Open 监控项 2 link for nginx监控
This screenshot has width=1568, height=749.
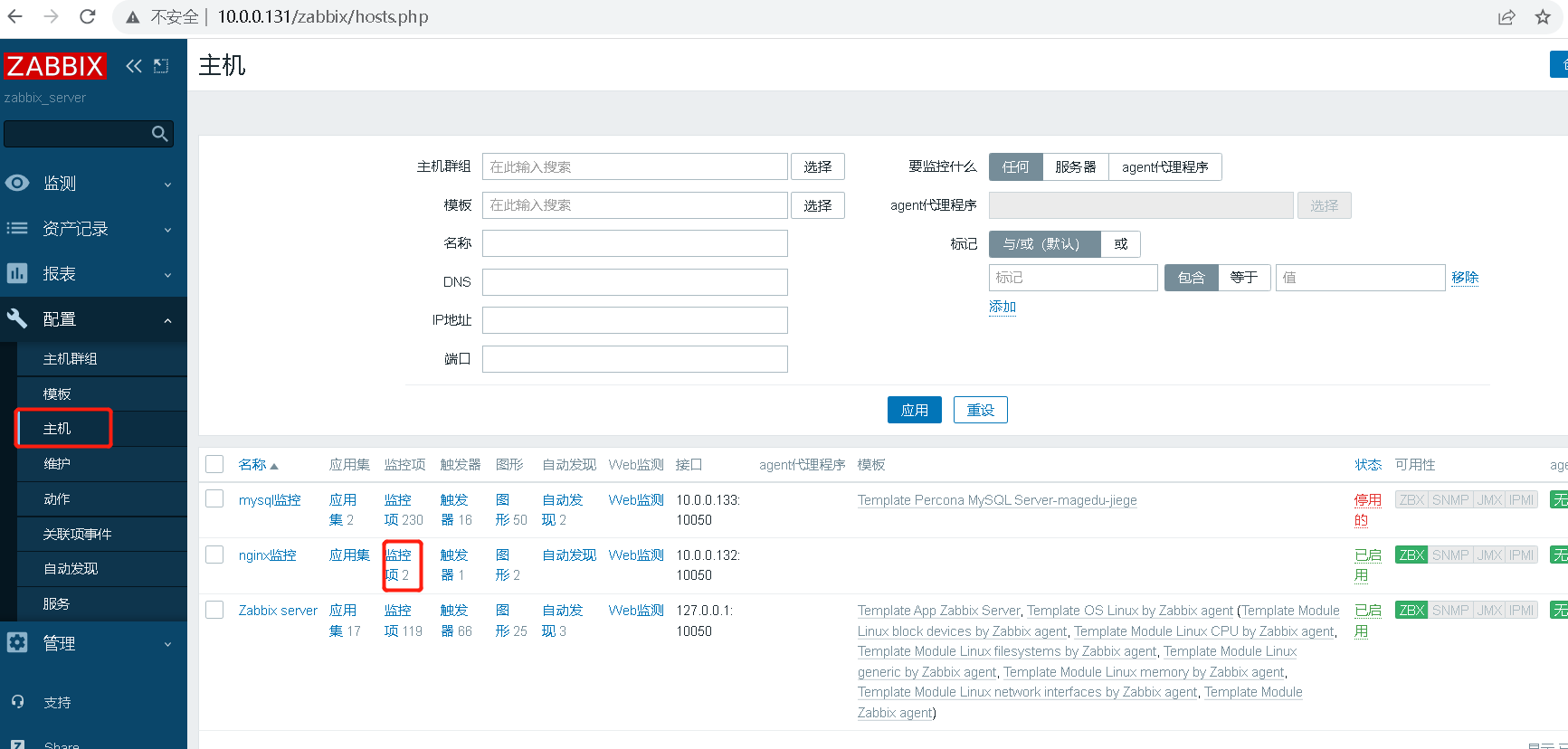pos(398,565)
